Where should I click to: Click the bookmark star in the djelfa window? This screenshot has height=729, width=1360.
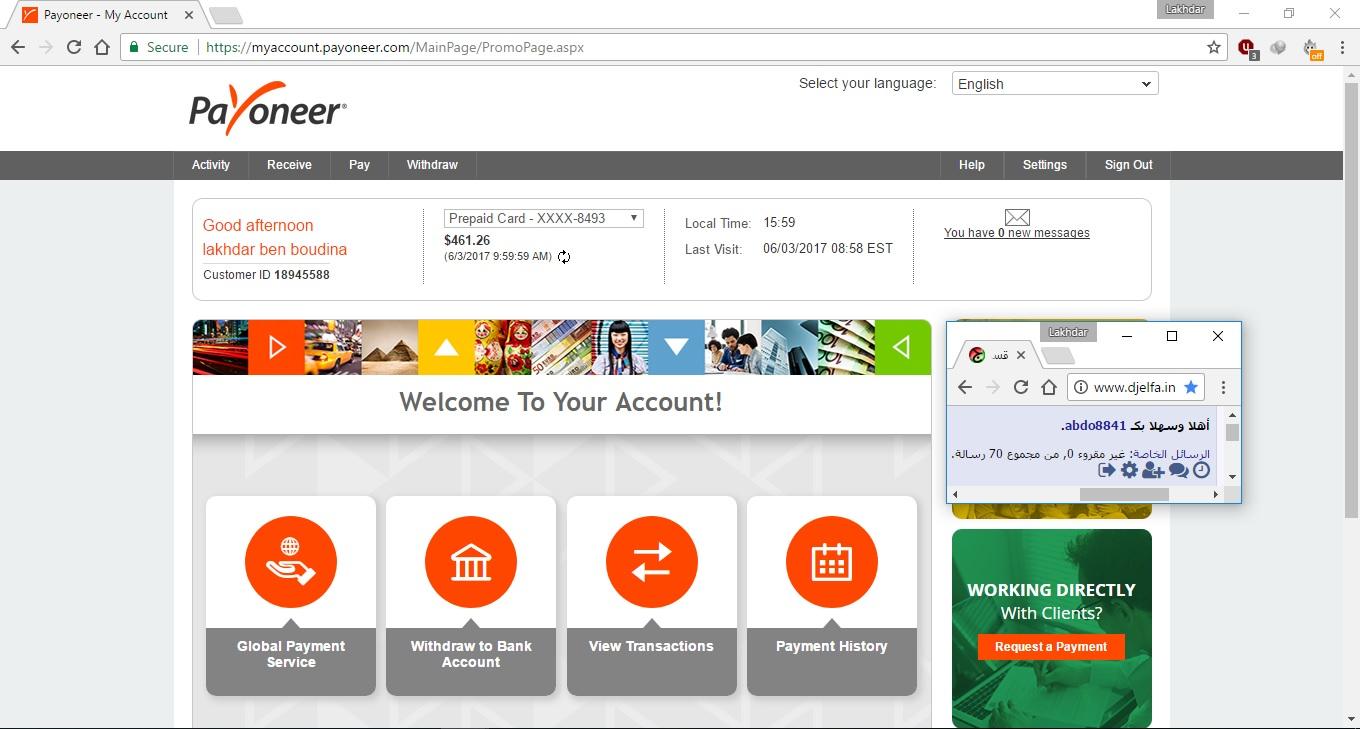tap(1191, 387)
